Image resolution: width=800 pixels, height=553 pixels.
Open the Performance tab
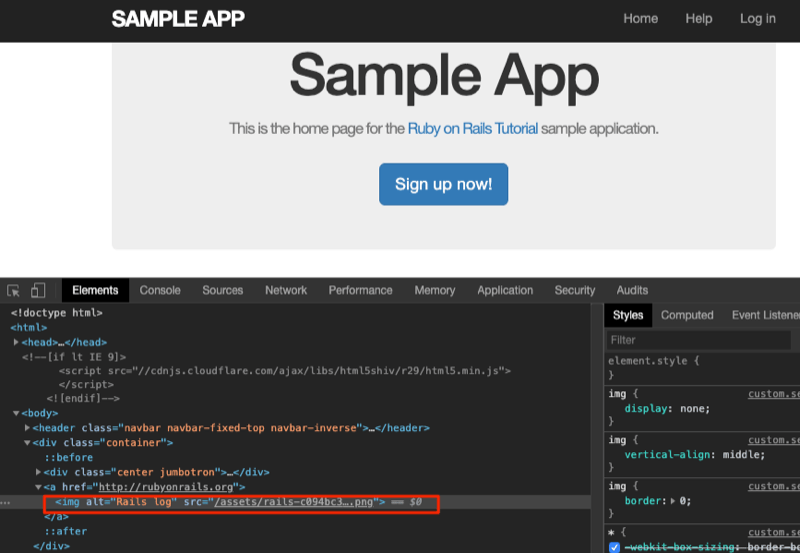tap(360, 290)
